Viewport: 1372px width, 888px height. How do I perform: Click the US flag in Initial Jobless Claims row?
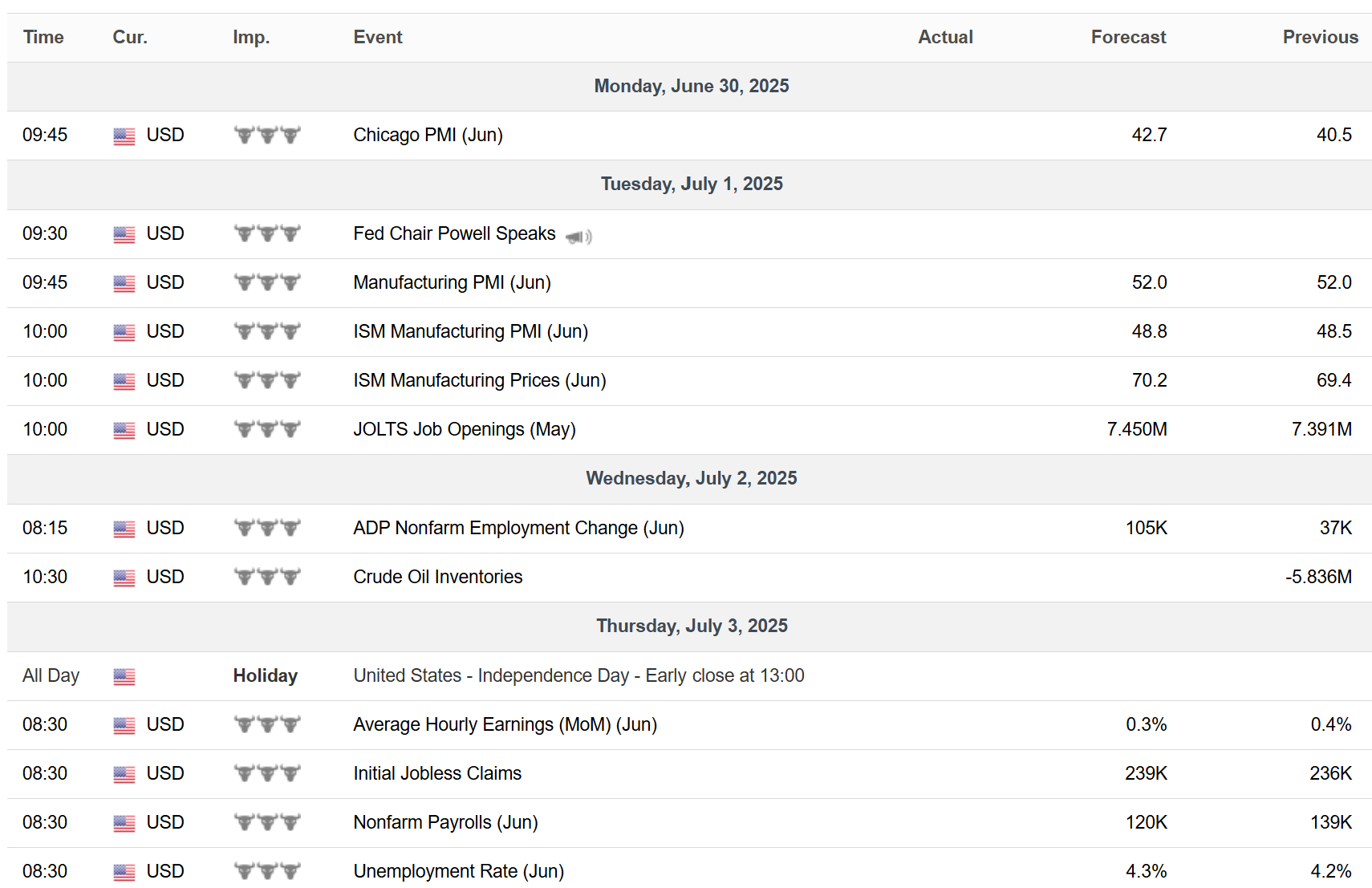pyautogui.click(x=124, y=774)
